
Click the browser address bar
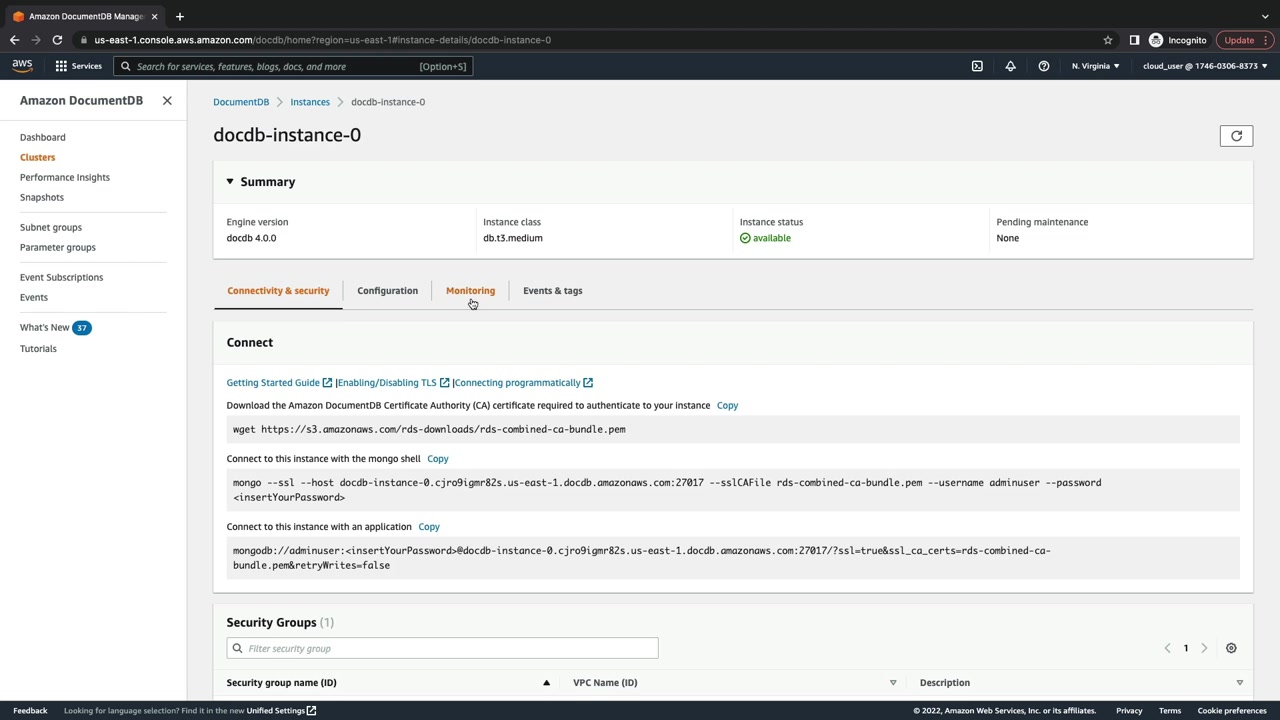coord(590,40)
